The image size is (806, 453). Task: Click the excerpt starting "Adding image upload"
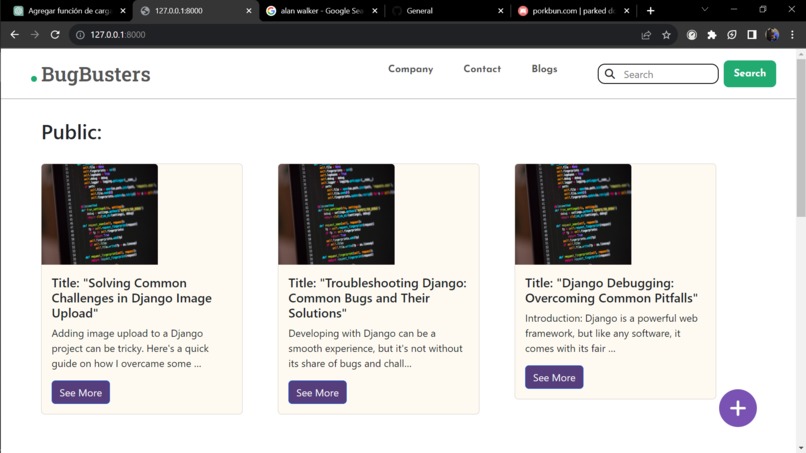130,348
